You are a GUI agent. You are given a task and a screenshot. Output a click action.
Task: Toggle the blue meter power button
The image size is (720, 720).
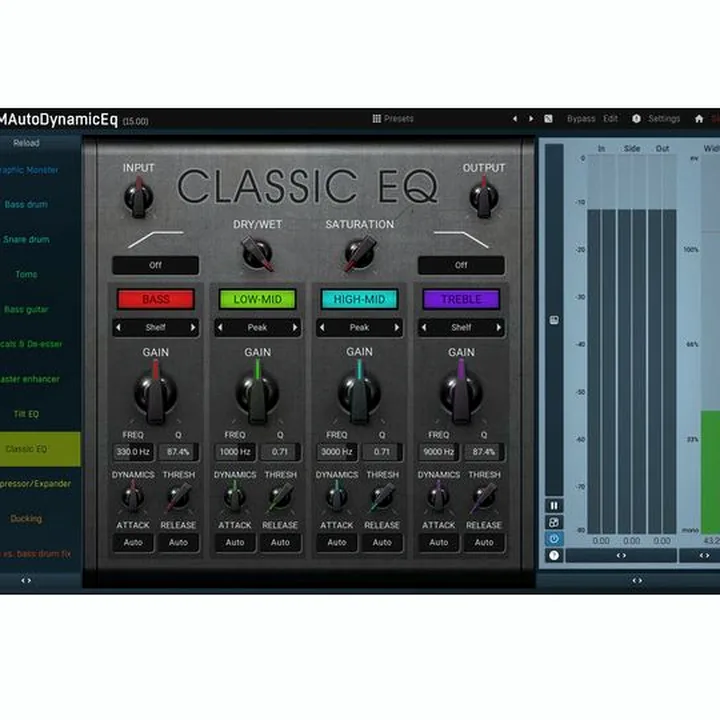point(554,539)
